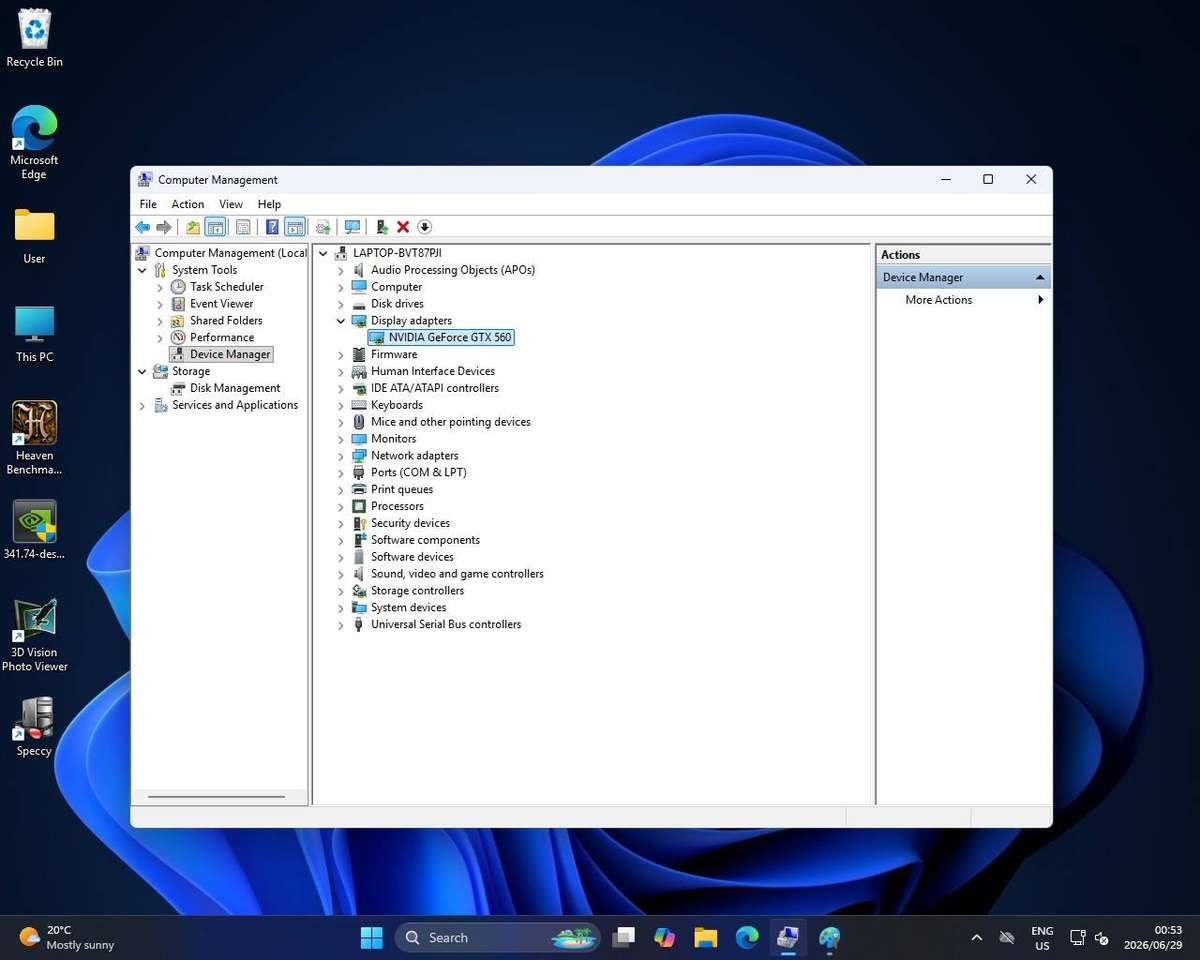Open the Action menu
The height and width of the screenshot is (960, 1200).
tap(187, 204)
